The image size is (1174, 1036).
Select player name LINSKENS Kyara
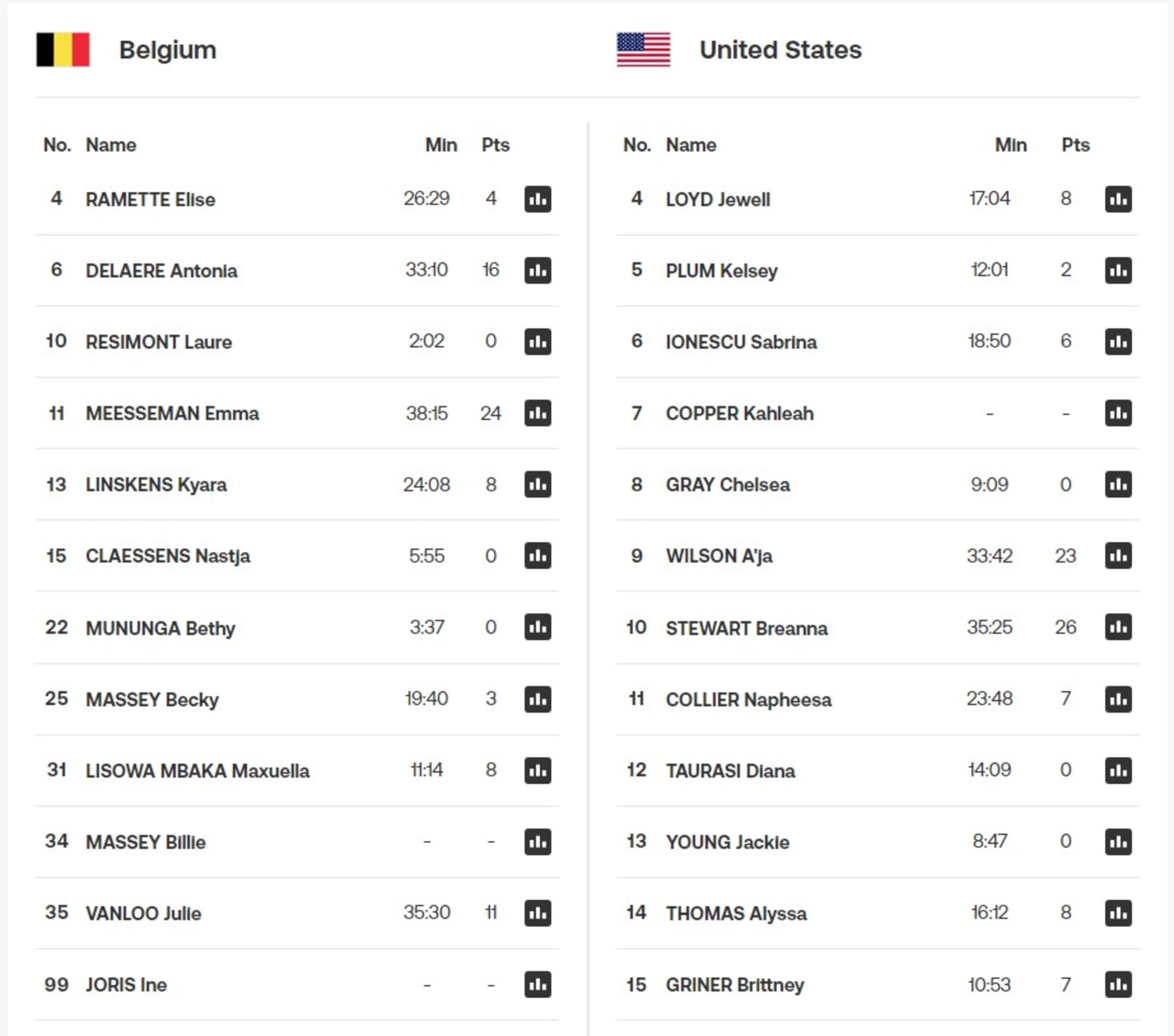(156, 484)
